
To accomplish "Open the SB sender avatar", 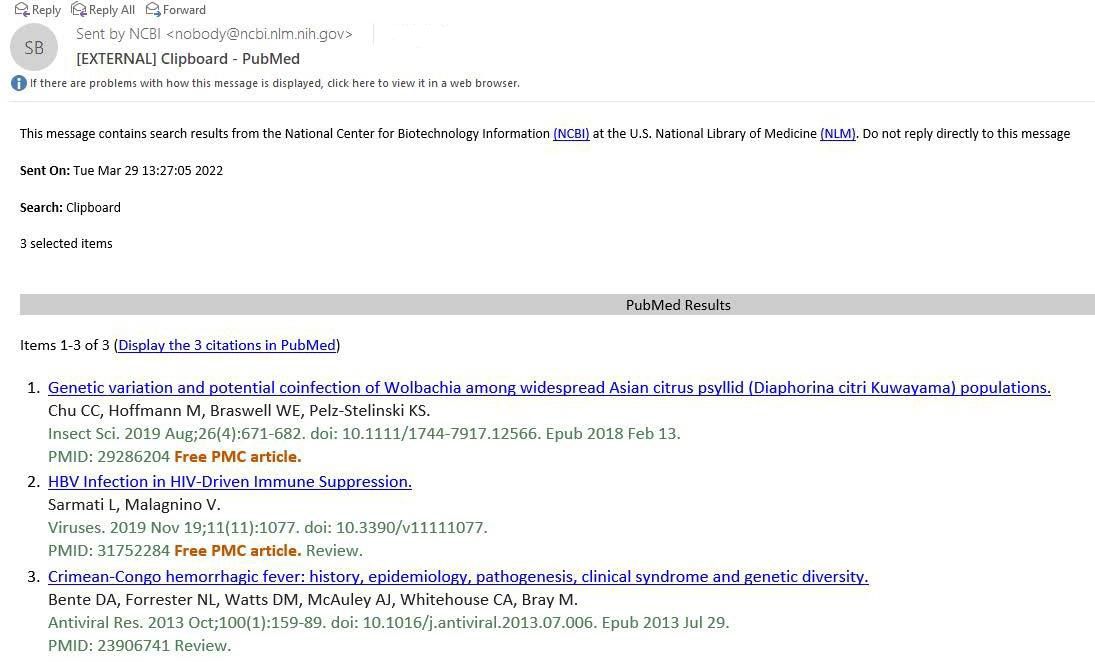I will click(34, 47).
